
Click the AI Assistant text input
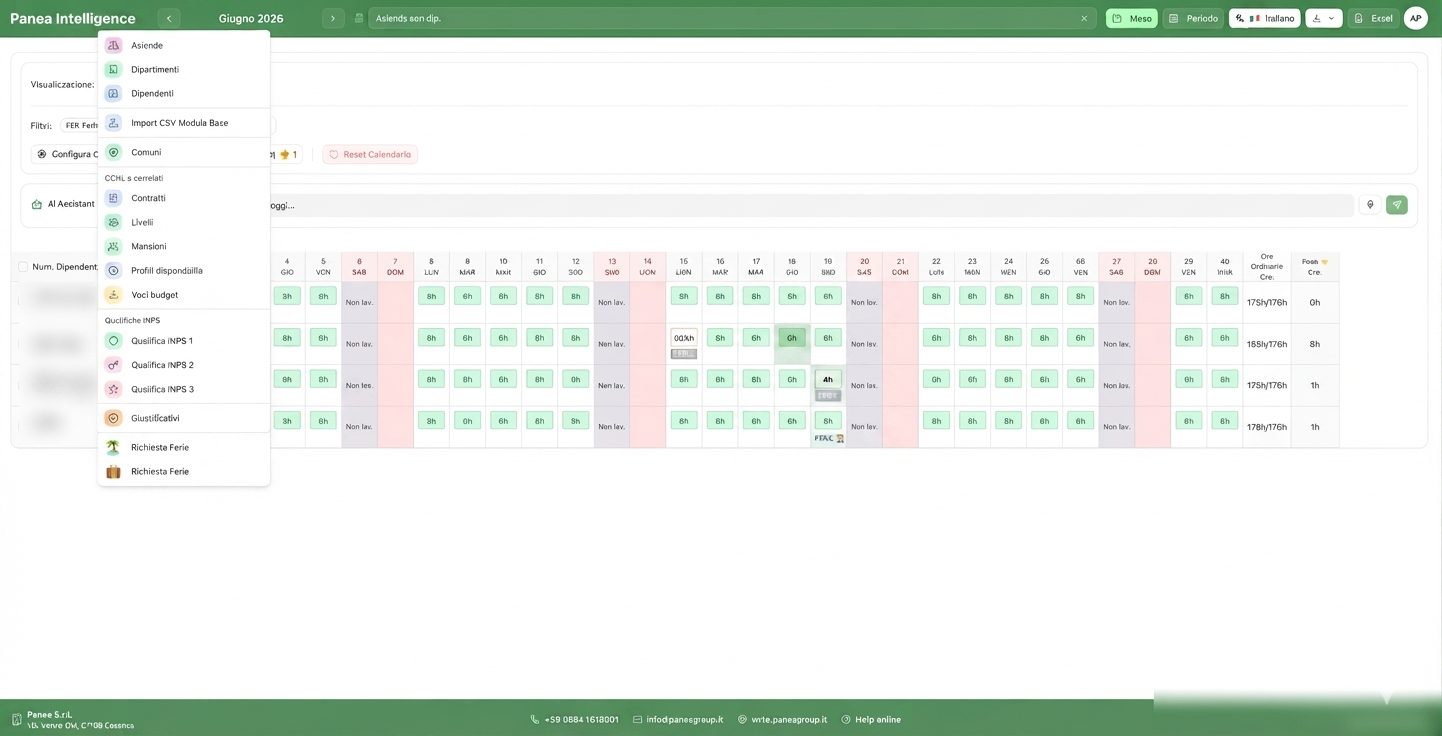point(810,205)
